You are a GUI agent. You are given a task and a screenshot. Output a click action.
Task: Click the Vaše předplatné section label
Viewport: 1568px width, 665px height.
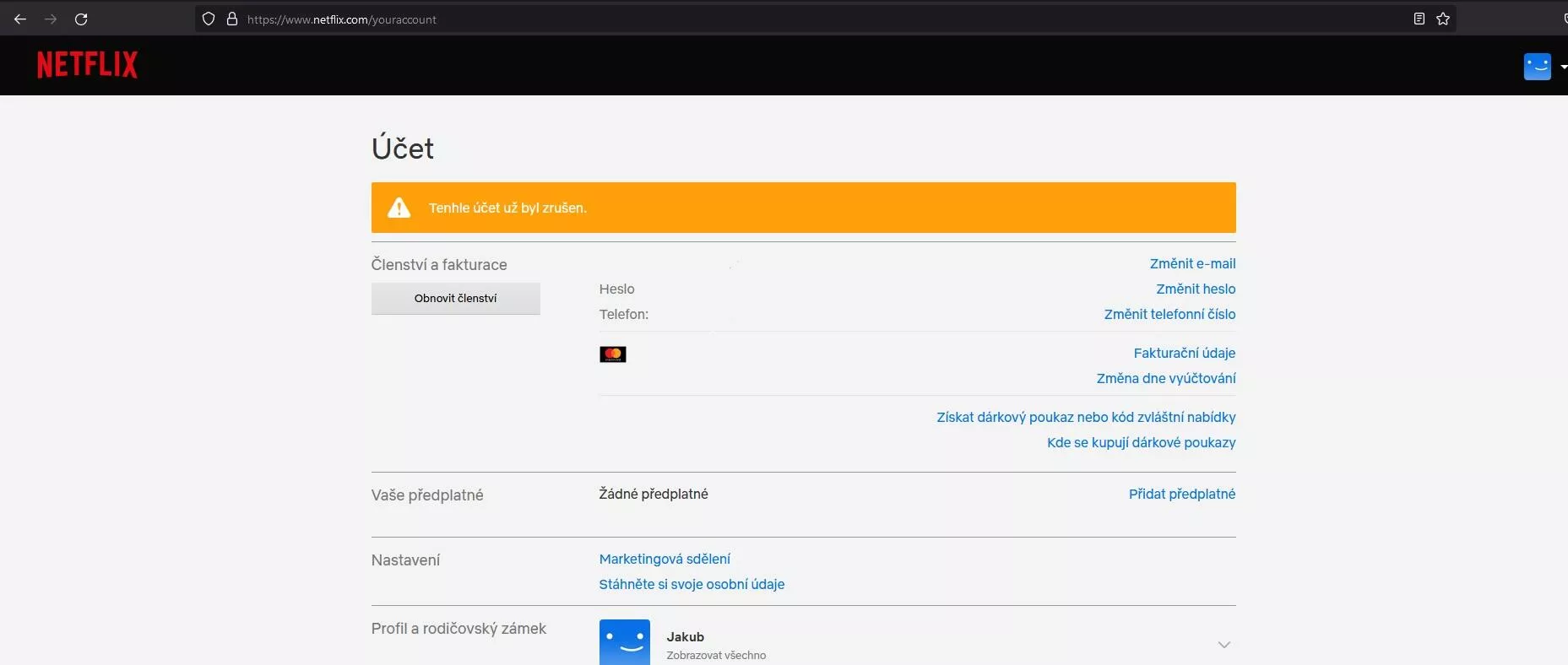427,495
